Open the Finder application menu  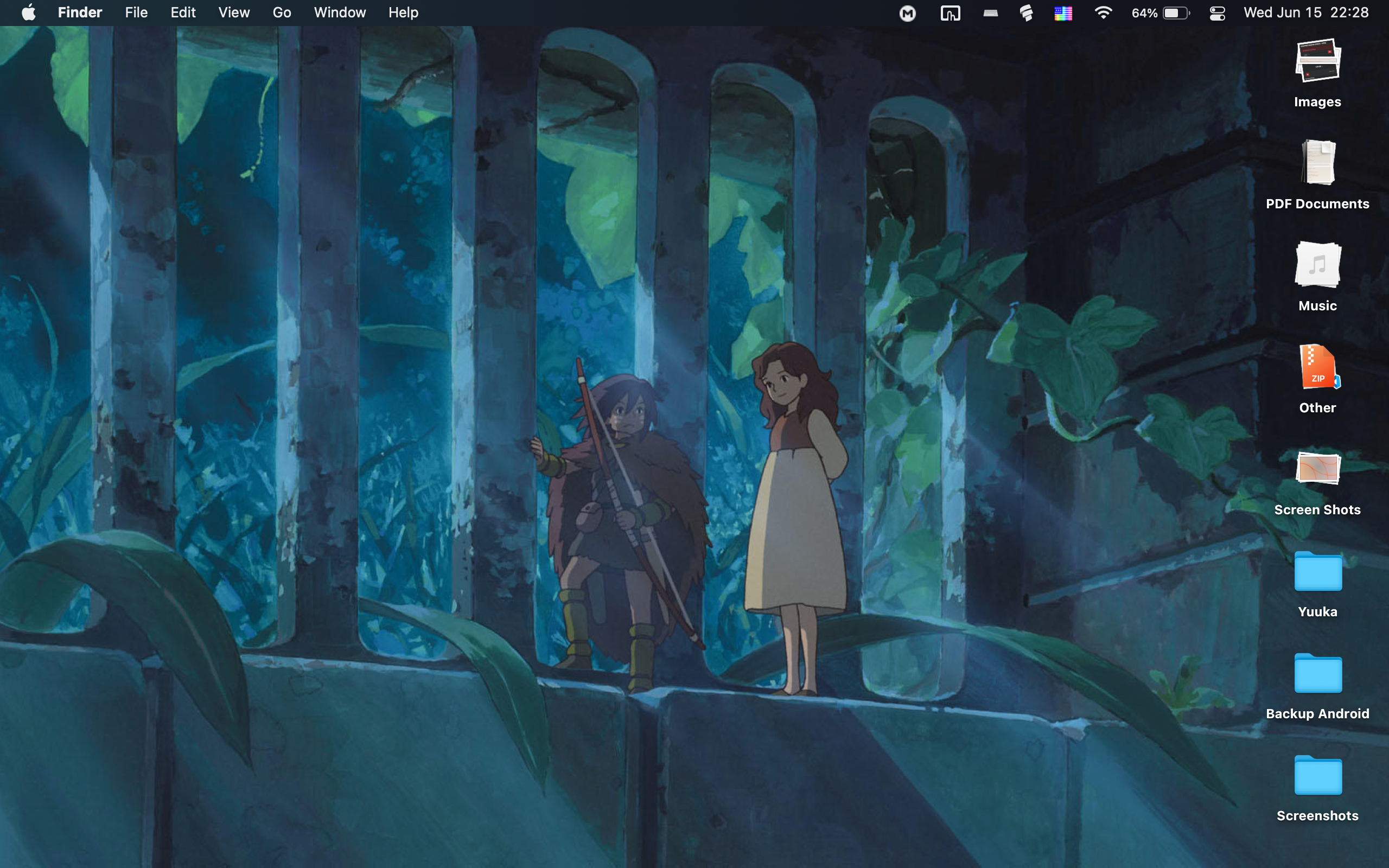[80, 12]
